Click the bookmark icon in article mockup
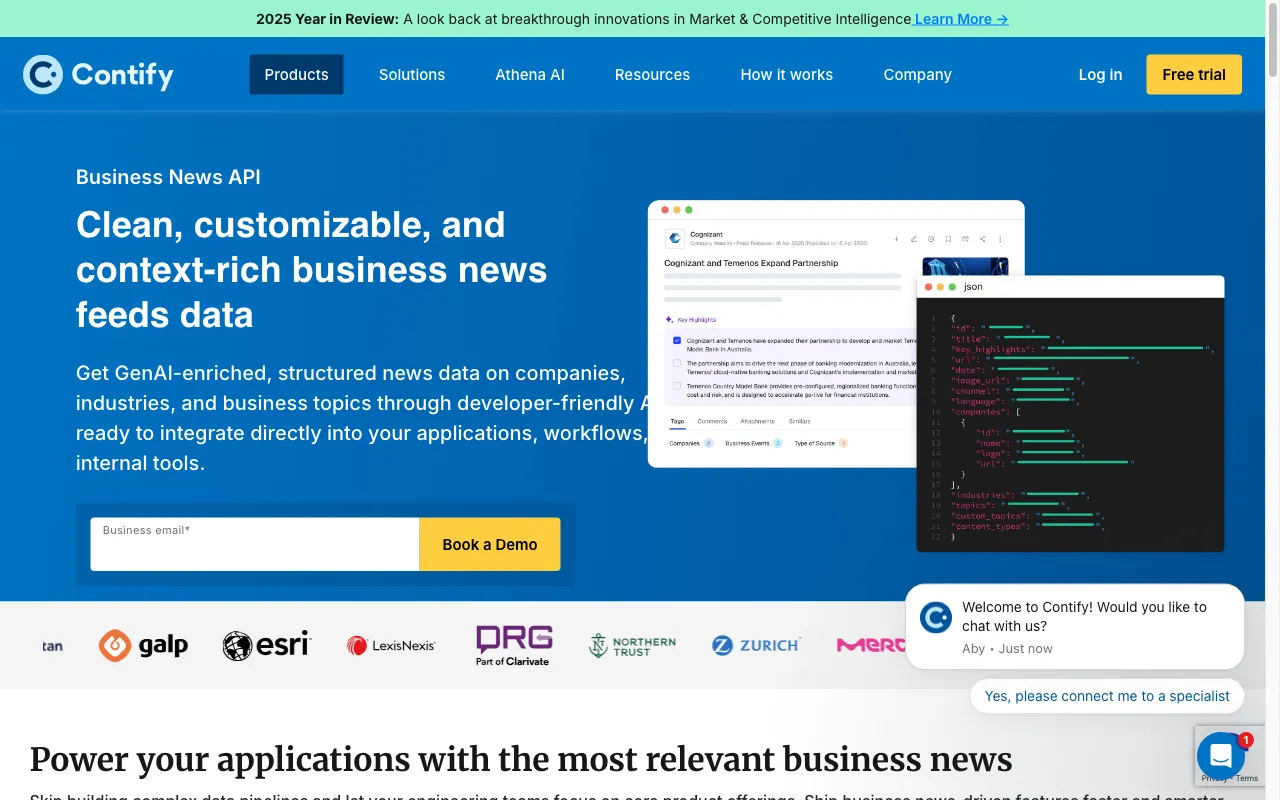Image resolution: width=1280 pixels, height=800 pixels. pos(948,239)
